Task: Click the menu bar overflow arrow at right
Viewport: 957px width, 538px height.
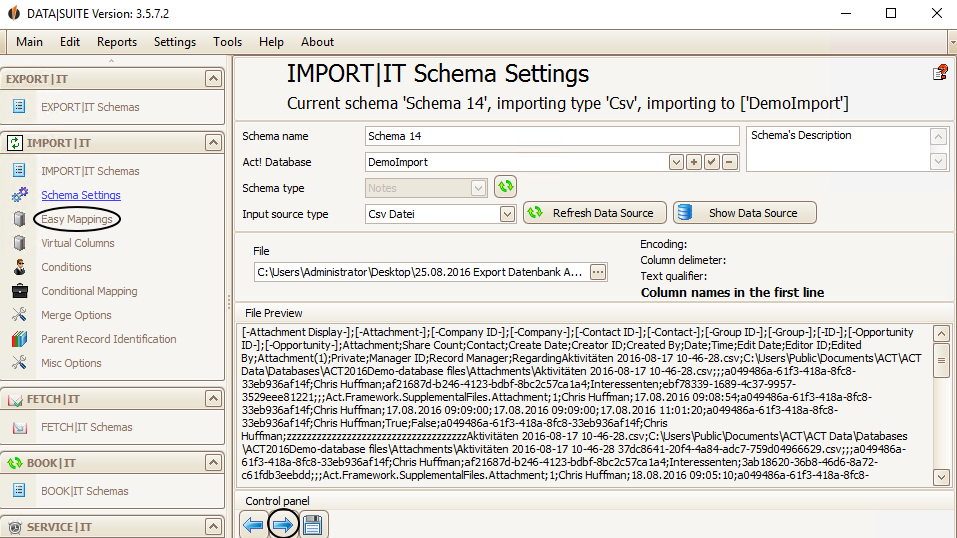Action: tap(952, 42)
